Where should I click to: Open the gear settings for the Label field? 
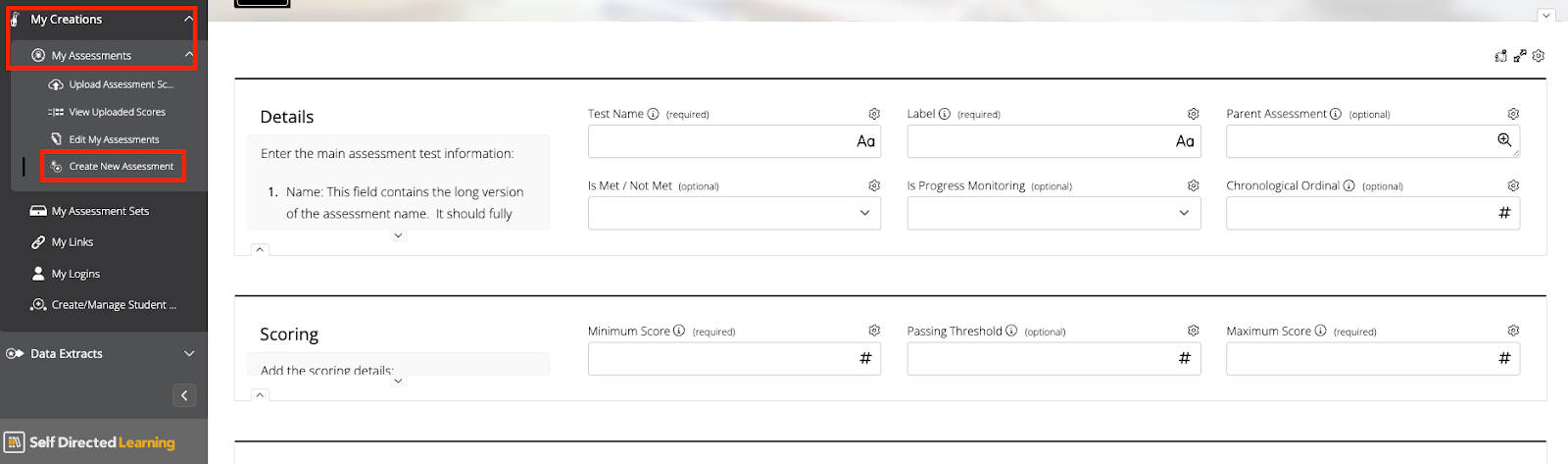pyautogui.click(x=1193, y=114)
